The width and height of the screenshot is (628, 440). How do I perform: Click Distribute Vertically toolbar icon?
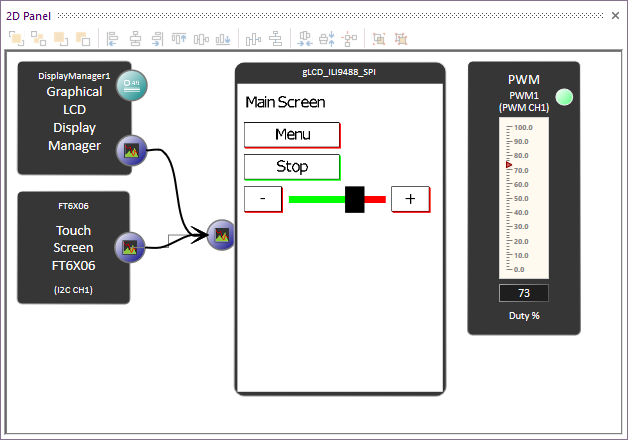(276, 39)
